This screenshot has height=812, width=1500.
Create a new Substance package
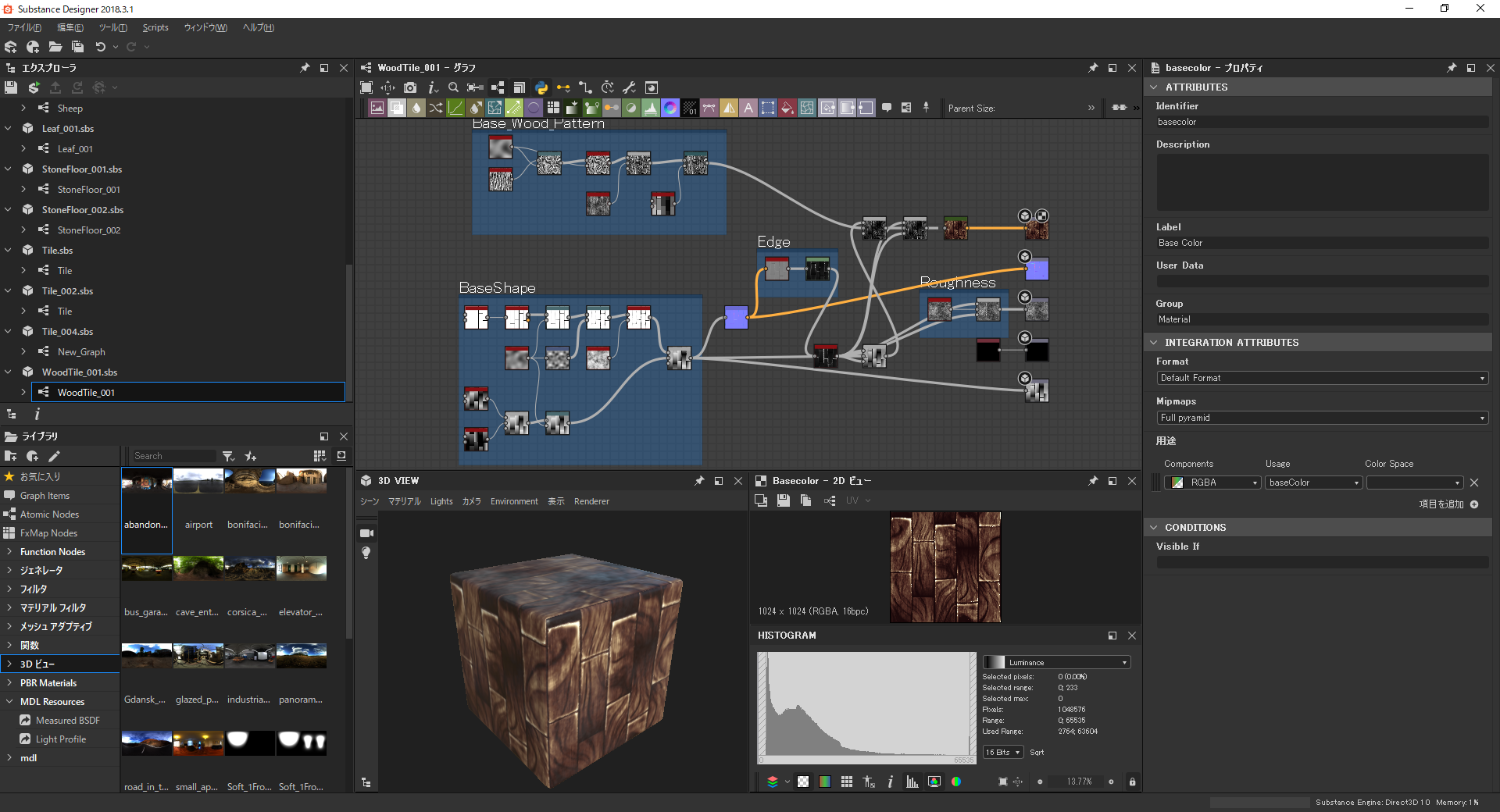point(11,47)
